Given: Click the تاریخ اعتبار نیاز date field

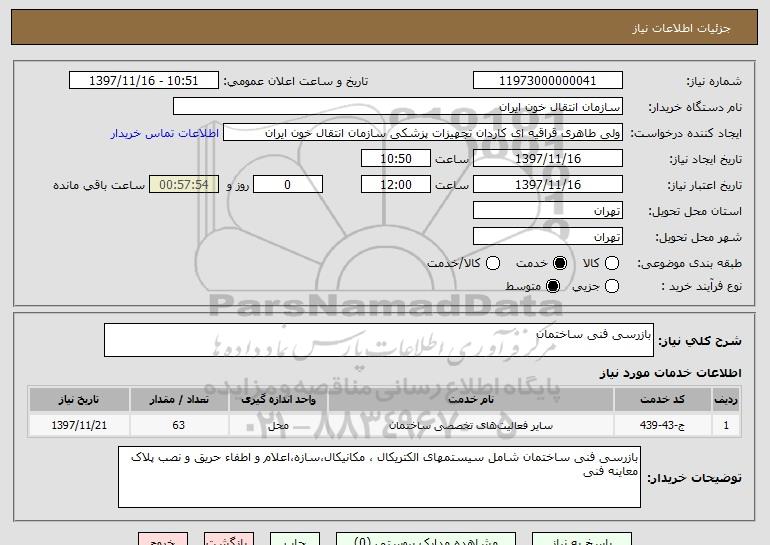Looking at the screenshot, I should tap(548, 185).
